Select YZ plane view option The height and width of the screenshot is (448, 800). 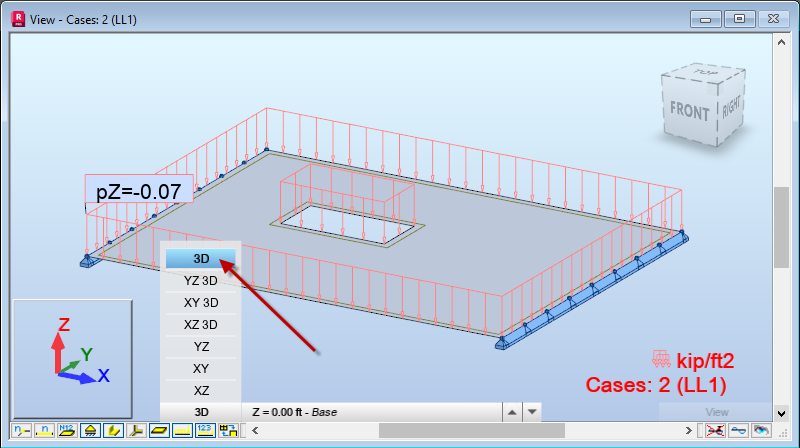coord(201,346)
